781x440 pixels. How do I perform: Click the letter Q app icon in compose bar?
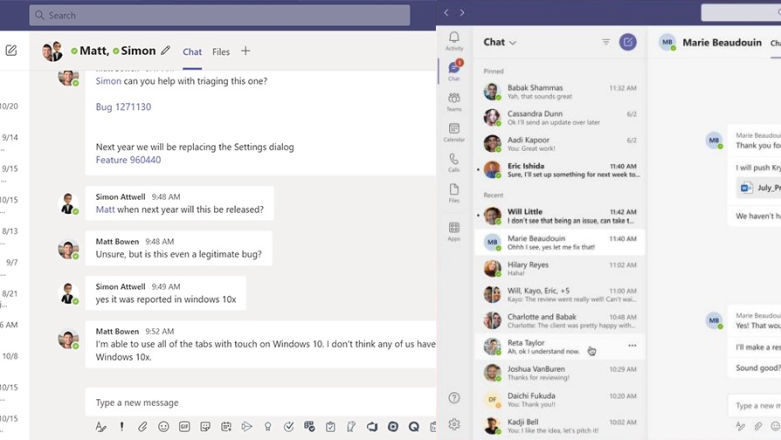point(414,427)
